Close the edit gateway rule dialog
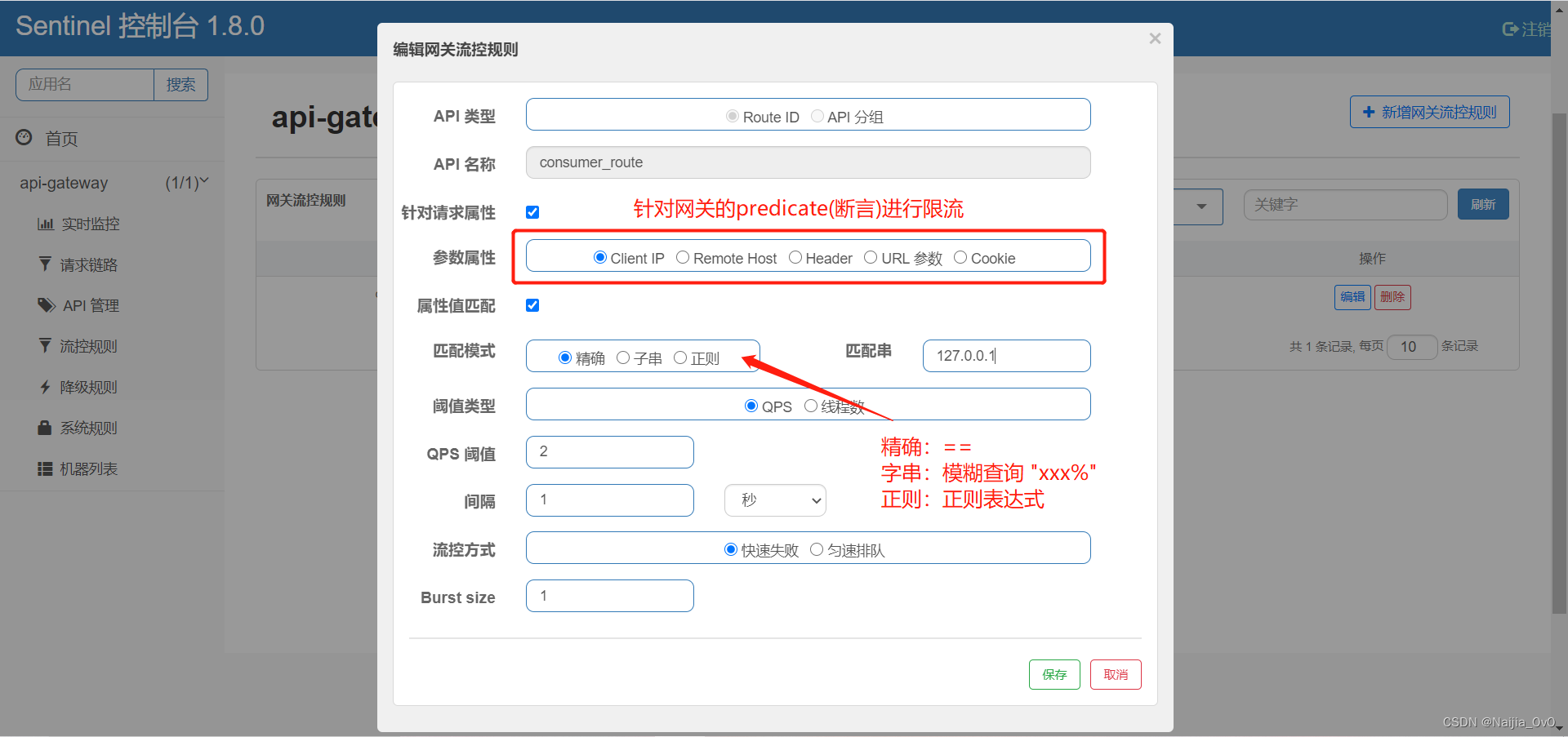 (x=1155, y=38)
